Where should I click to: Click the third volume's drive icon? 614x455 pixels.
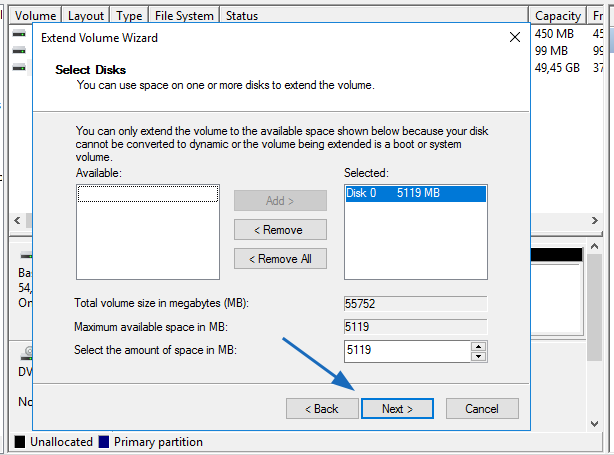coord(19,67)
